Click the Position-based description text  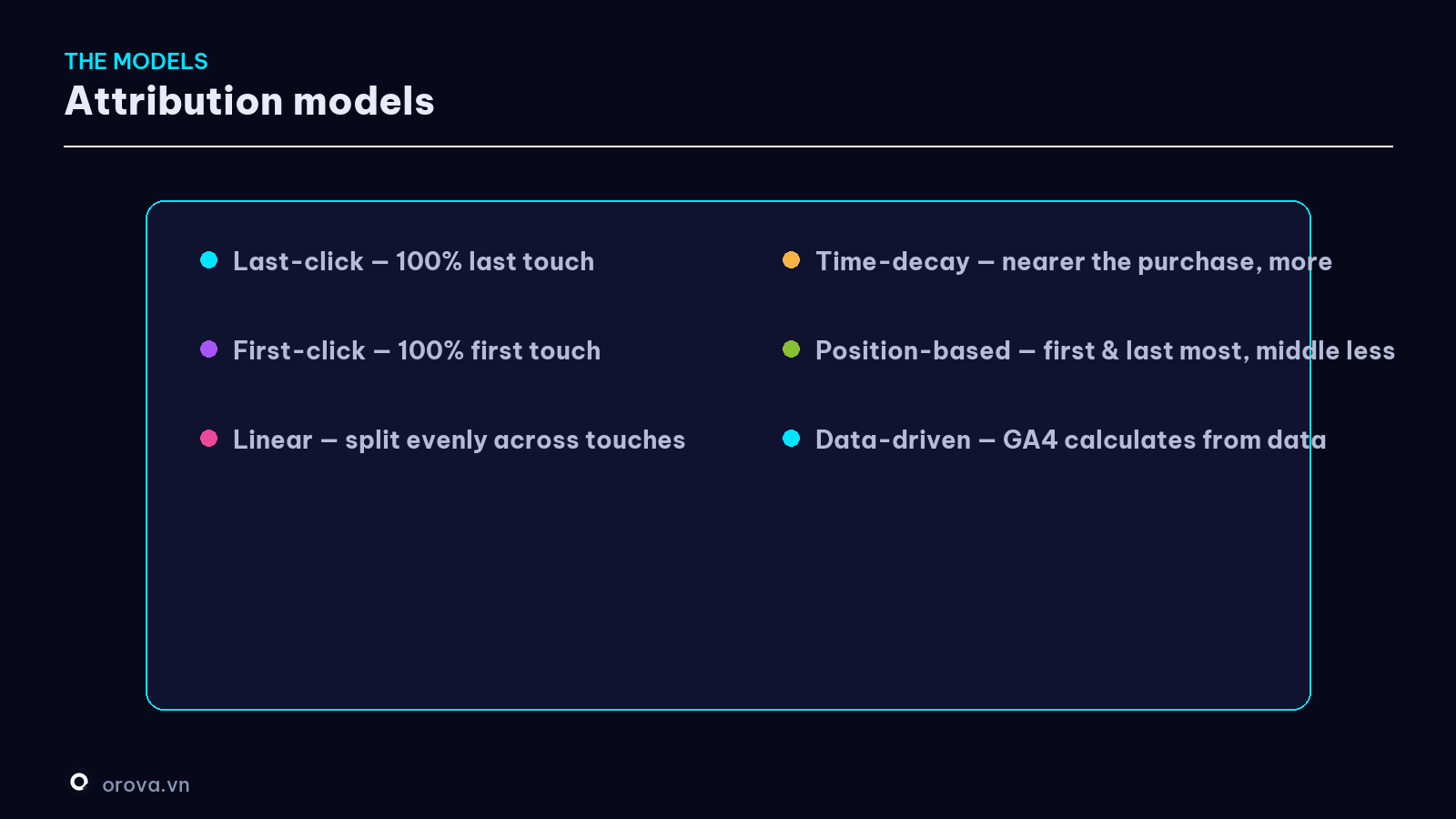(1105, 350)
